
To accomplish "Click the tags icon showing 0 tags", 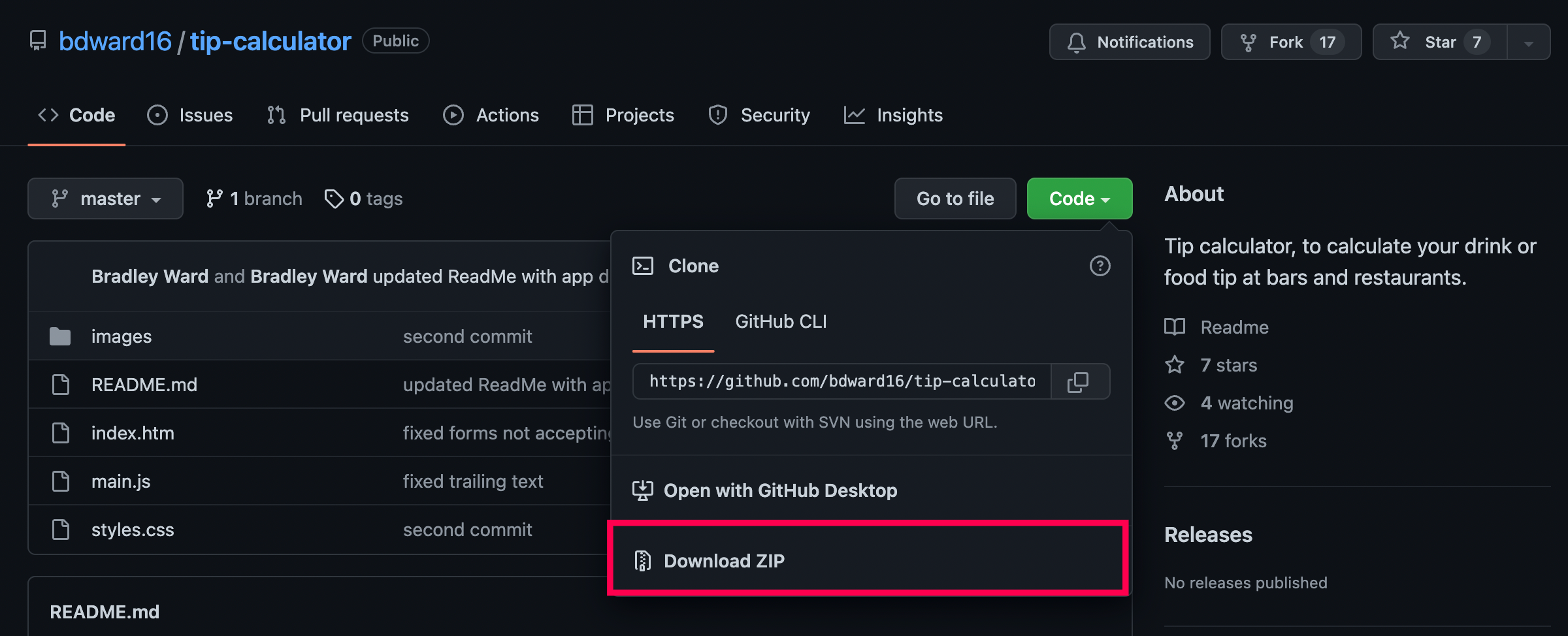I will pyautogui.click(x=334, y=199).
